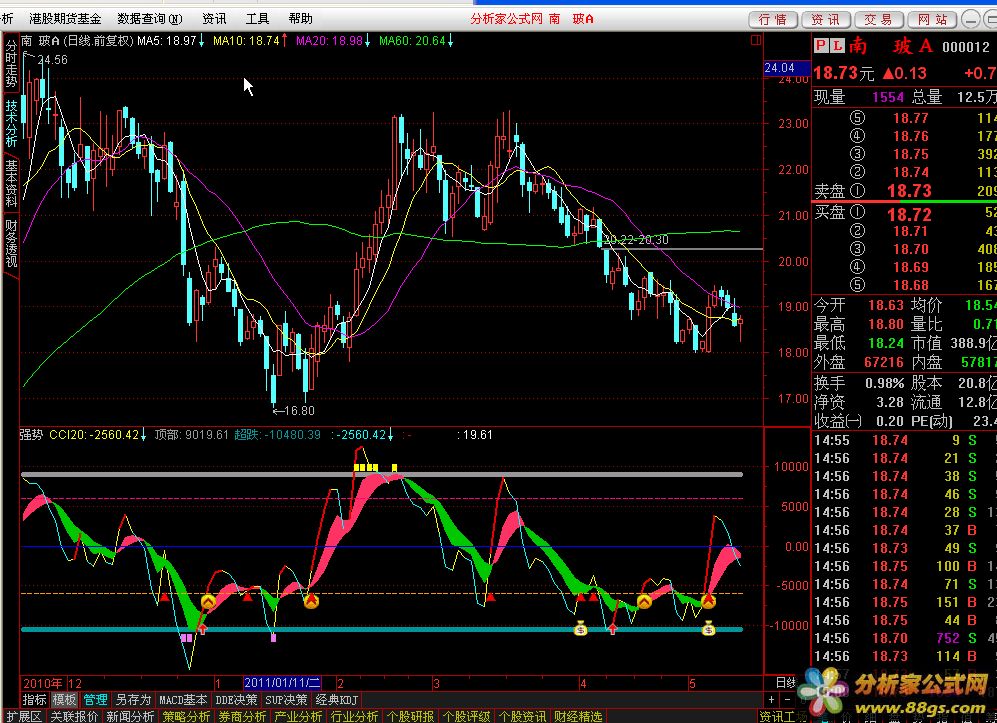Open the 券商分析 tab
This screenshot has width=997, height=723.
pos(242,716)
